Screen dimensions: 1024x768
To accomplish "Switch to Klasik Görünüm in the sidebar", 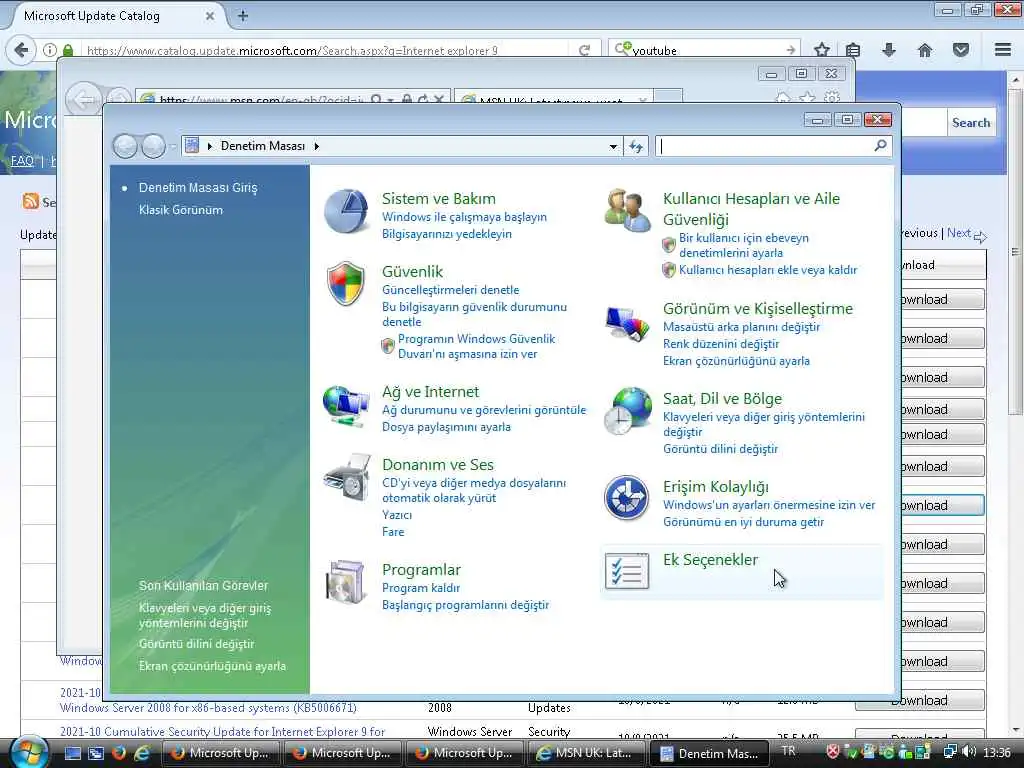I will coord(181,210).
